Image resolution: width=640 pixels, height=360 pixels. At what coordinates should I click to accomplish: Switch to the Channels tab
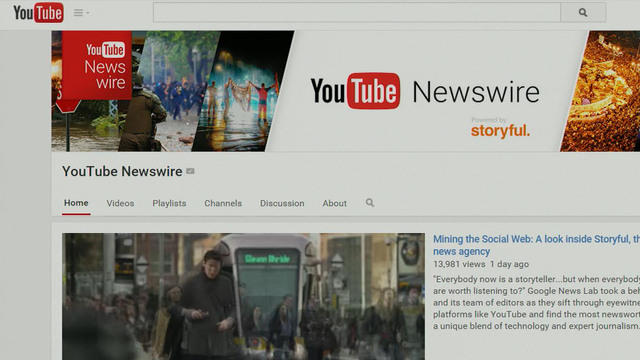pyautogui.click(x=223, y=203)
